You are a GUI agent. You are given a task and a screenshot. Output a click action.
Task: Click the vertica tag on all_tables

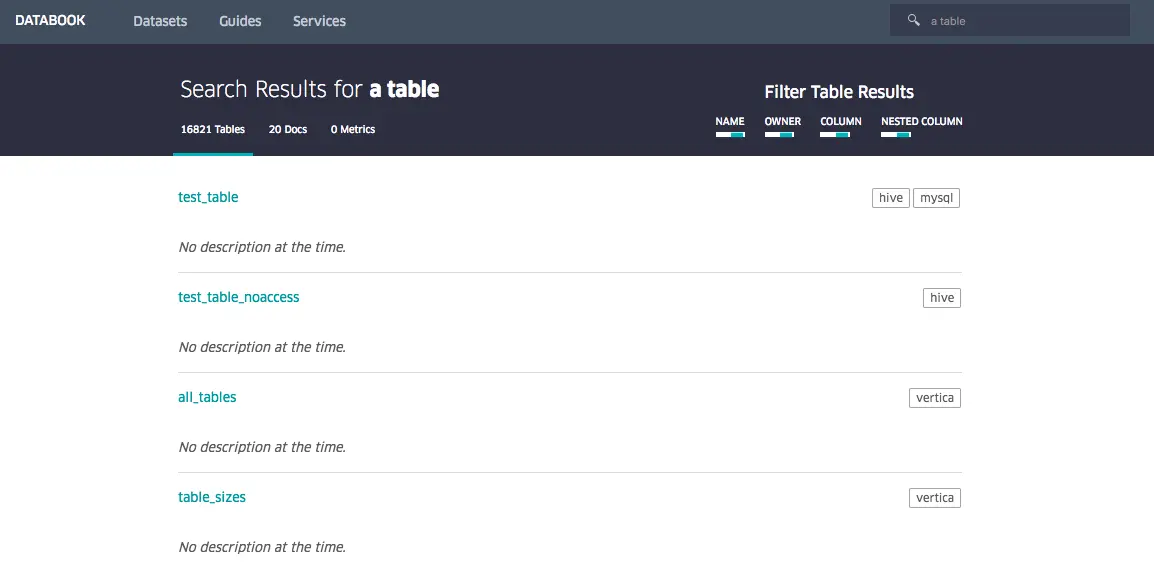click(x=935, y=398)
